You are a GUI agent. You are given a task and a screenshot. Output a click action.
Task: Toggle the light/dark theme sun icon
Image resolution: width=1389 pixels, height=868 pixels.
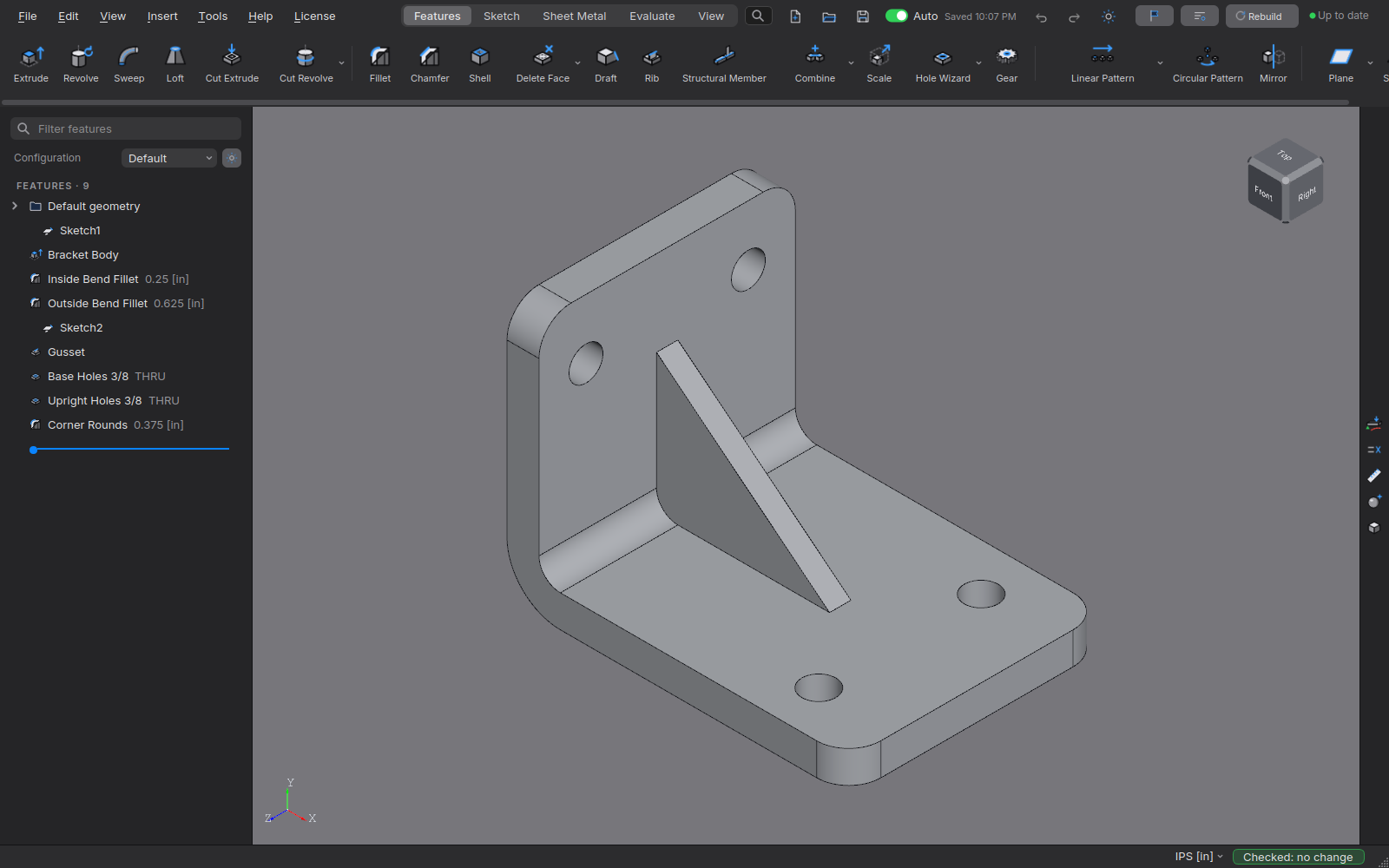tap(1109, 16)
